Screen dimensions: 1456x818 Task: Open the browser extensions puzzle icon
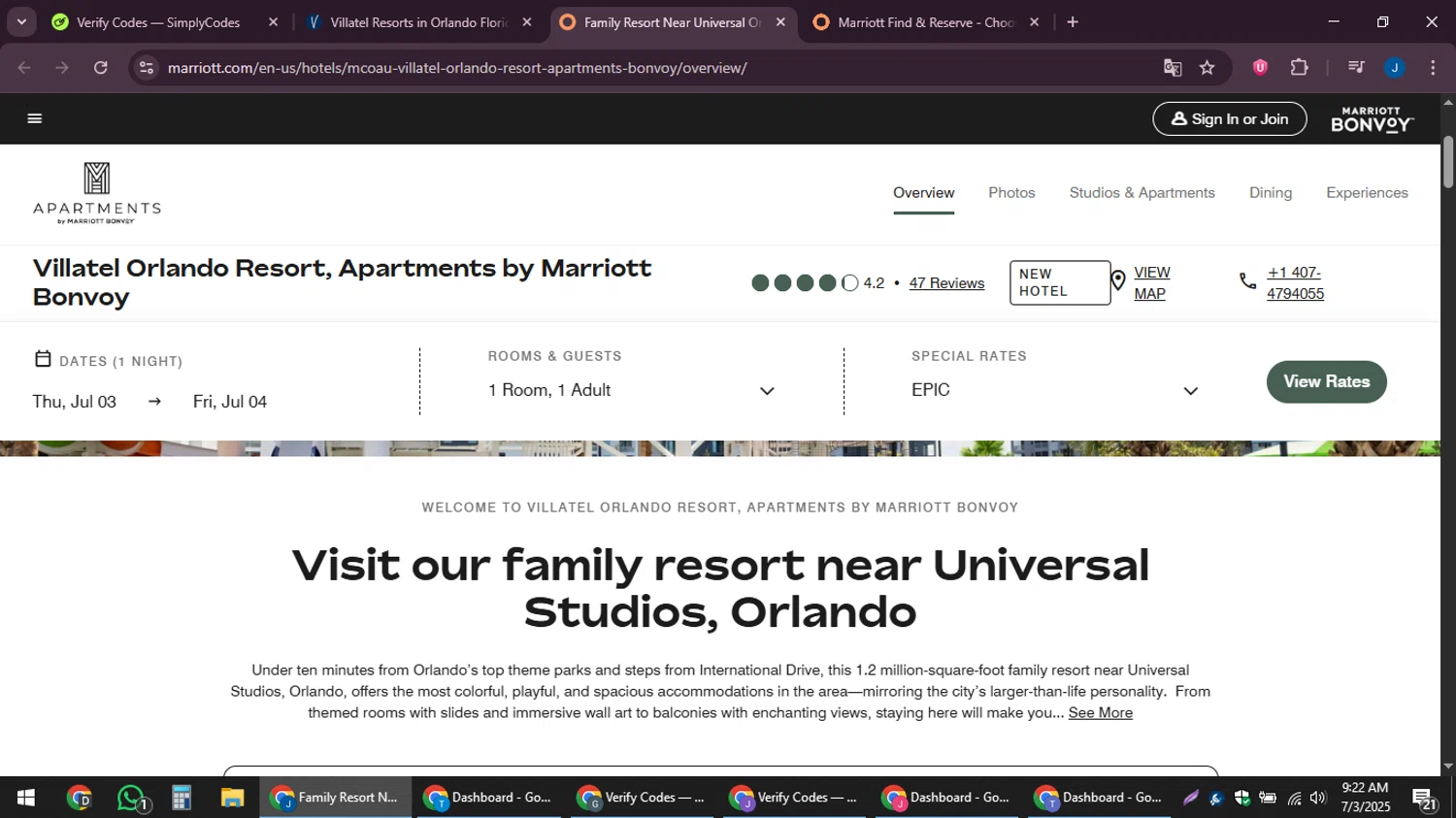[x=1300, y=68]
